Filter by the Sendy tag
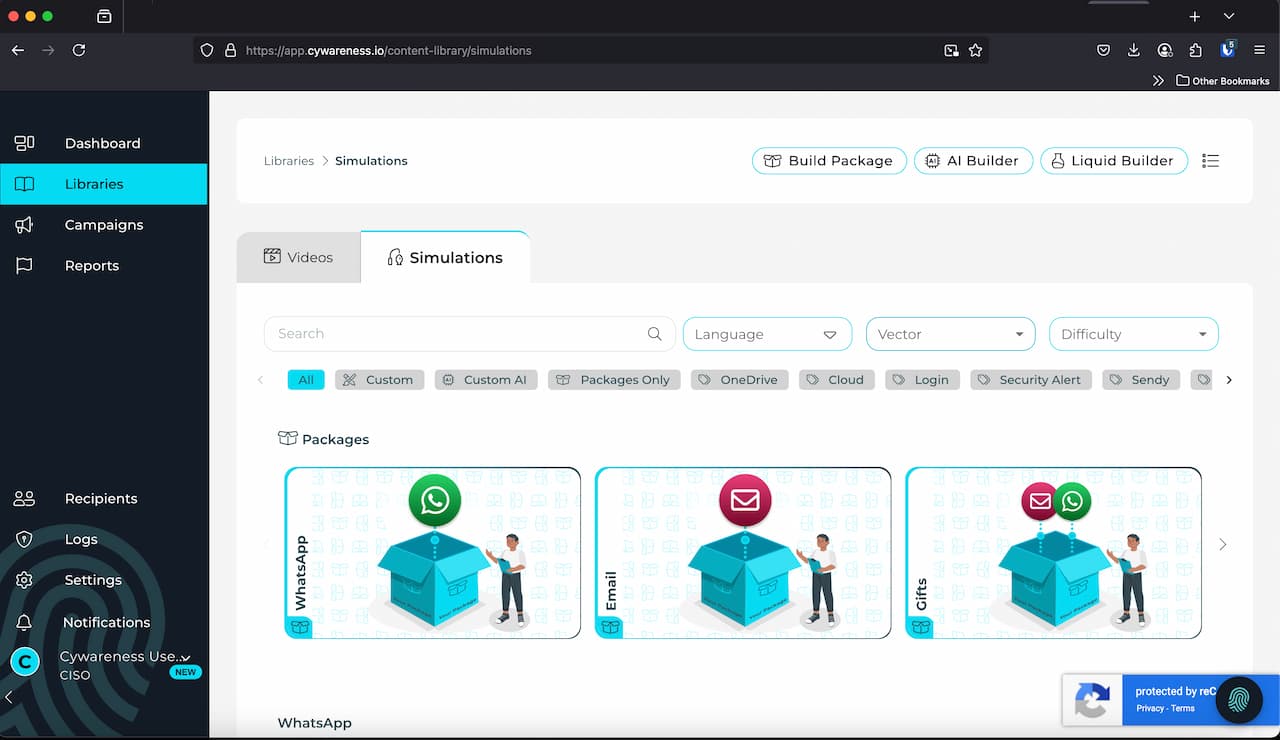The image size is (1280, 740). [1142, 380]
